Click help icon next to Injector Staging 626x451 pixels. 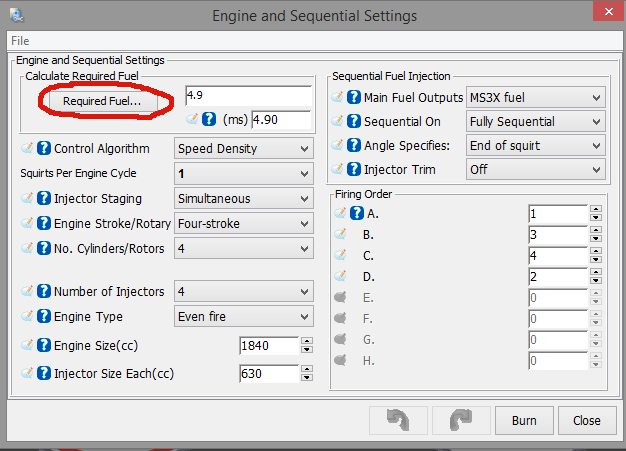point(44,199)
